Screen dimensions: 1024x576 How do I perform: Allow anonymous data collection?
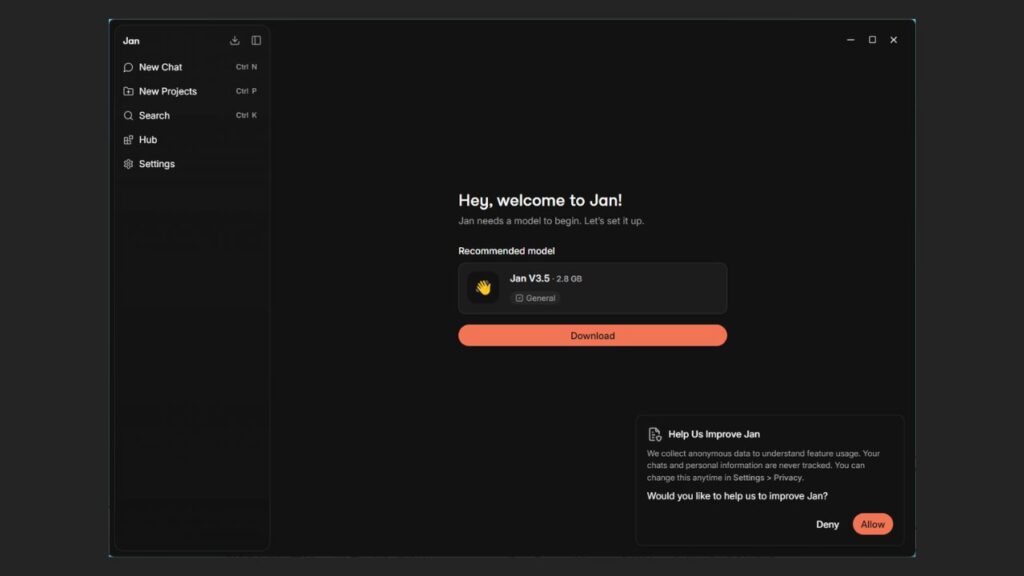pyautogui.click(x=872, y=524)
